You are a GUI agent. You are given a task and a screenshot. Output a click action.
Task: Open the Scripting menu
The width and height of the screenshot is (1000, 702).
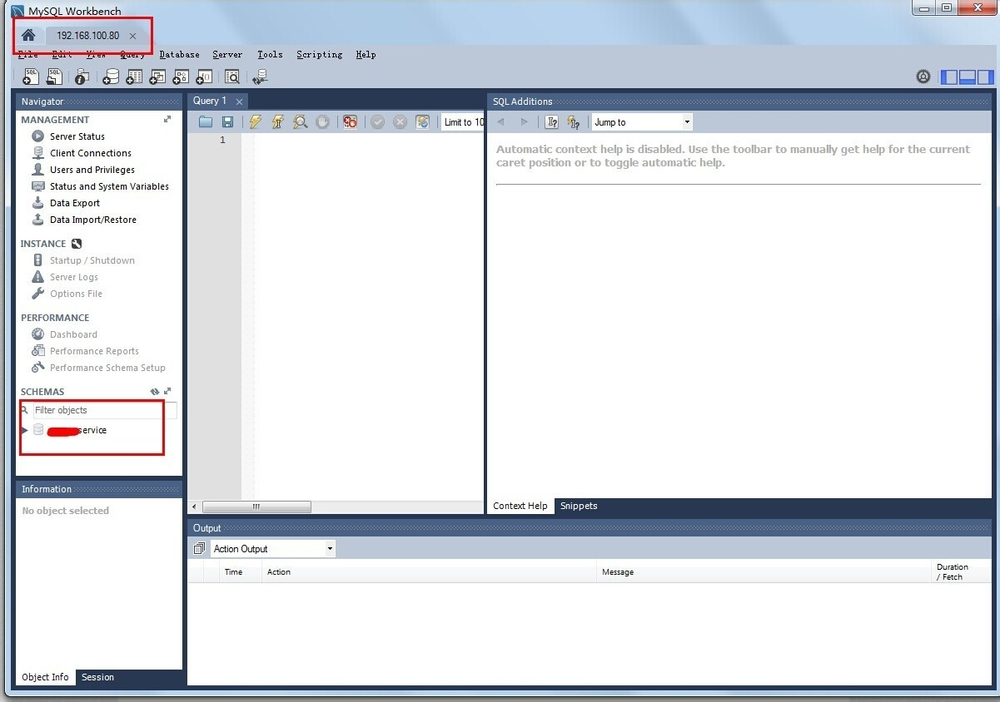(x=319, y=54)
